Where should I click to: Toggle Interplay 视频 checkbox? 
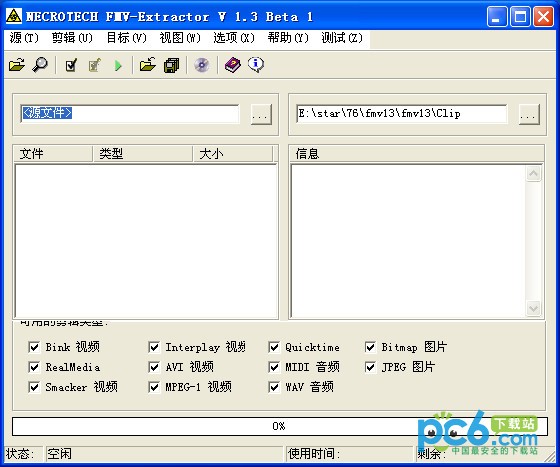point(154,347)
